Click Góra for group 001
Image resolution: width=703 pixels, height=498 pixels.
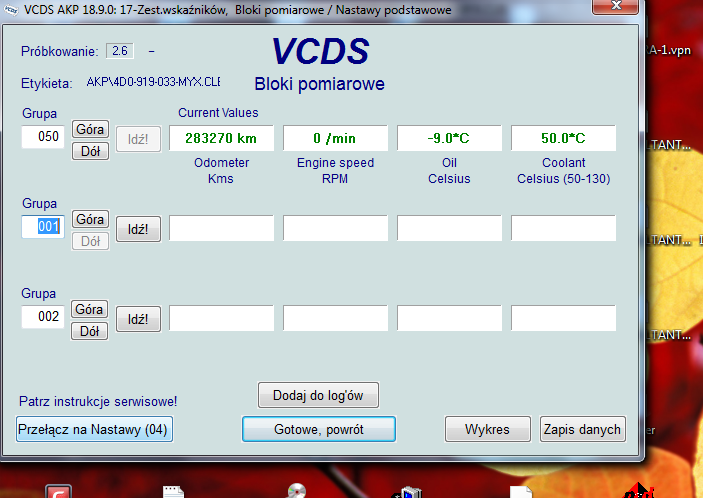tap(90, 219)
